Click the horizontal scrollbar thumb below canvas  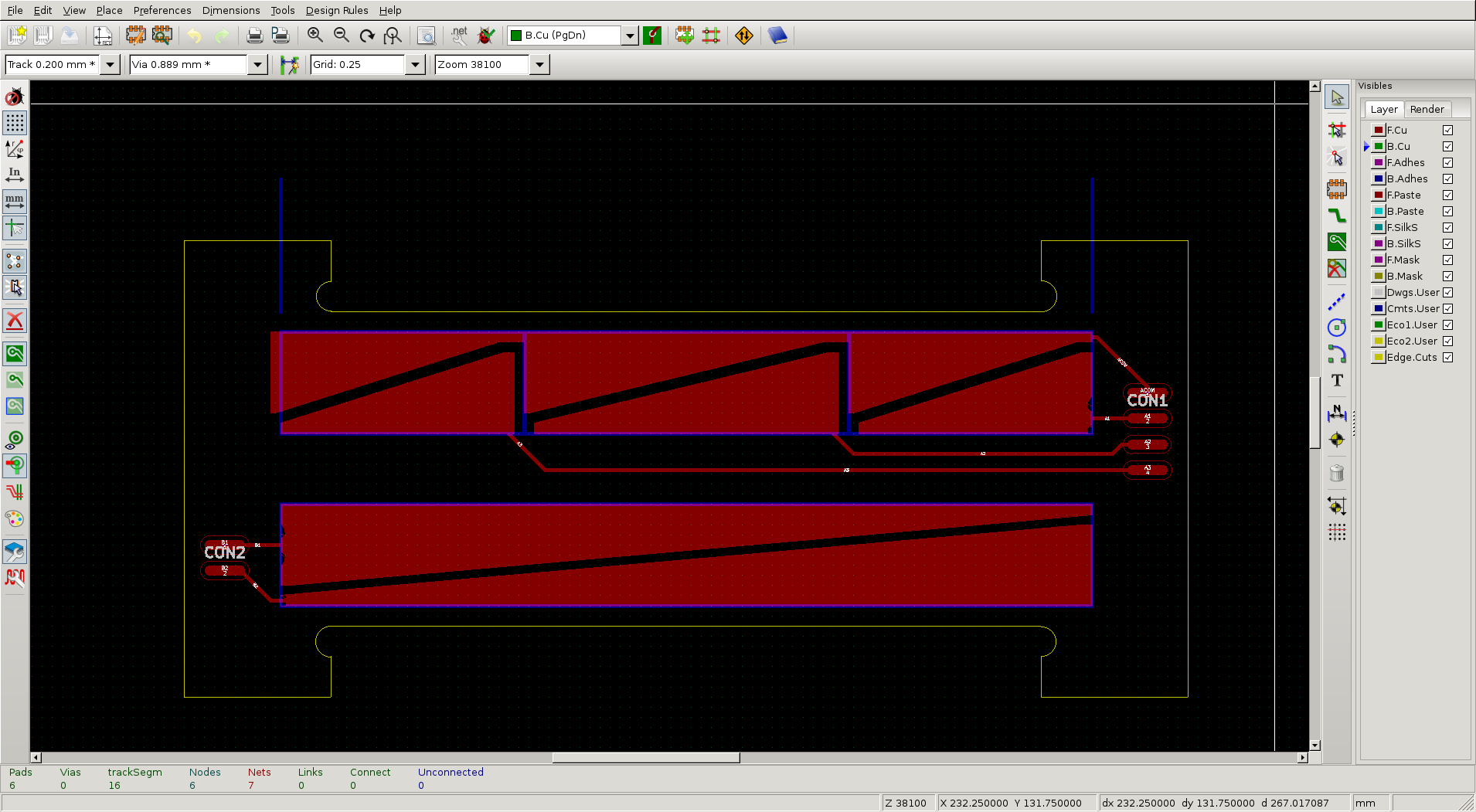[x=646, y=758]
